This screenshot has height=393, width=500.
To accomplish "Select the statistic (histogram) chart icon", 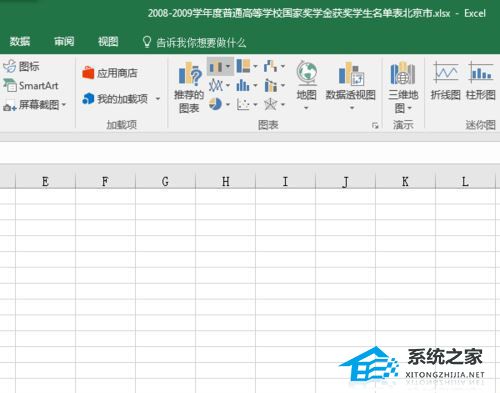I will click(x=243, y=86).
